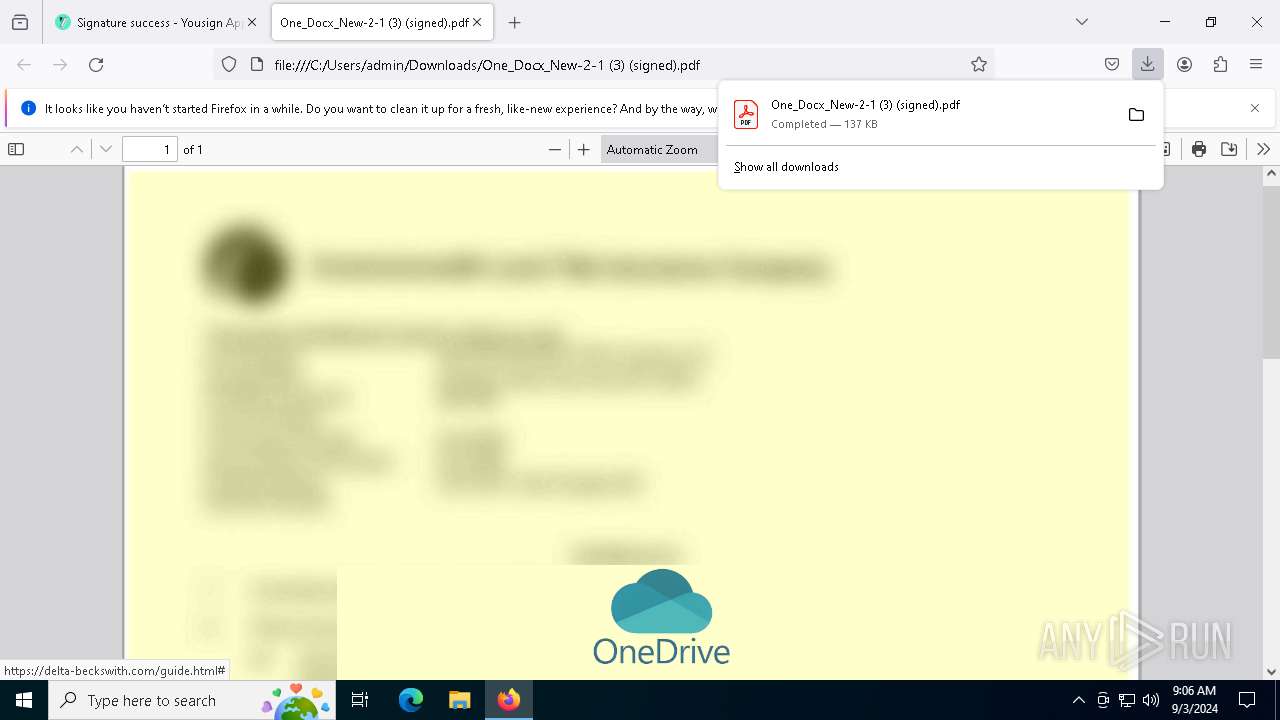The width and height of the screenshot is (1280, 720).
Task: Open Firefox account icon
Action: click(1184, 64)
